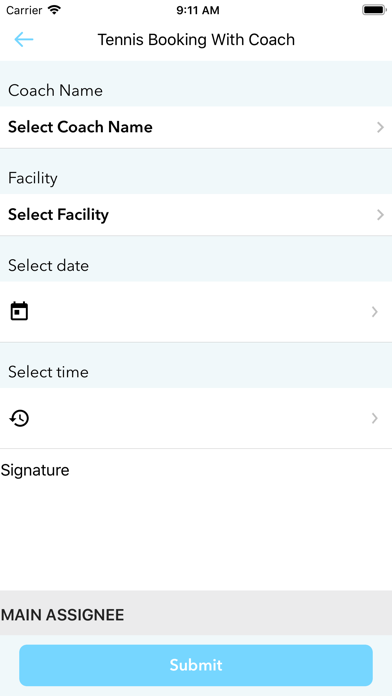Choose Select Facility option
The width and height of the screenshot is (392, 696).
click(x=196, y=214)
